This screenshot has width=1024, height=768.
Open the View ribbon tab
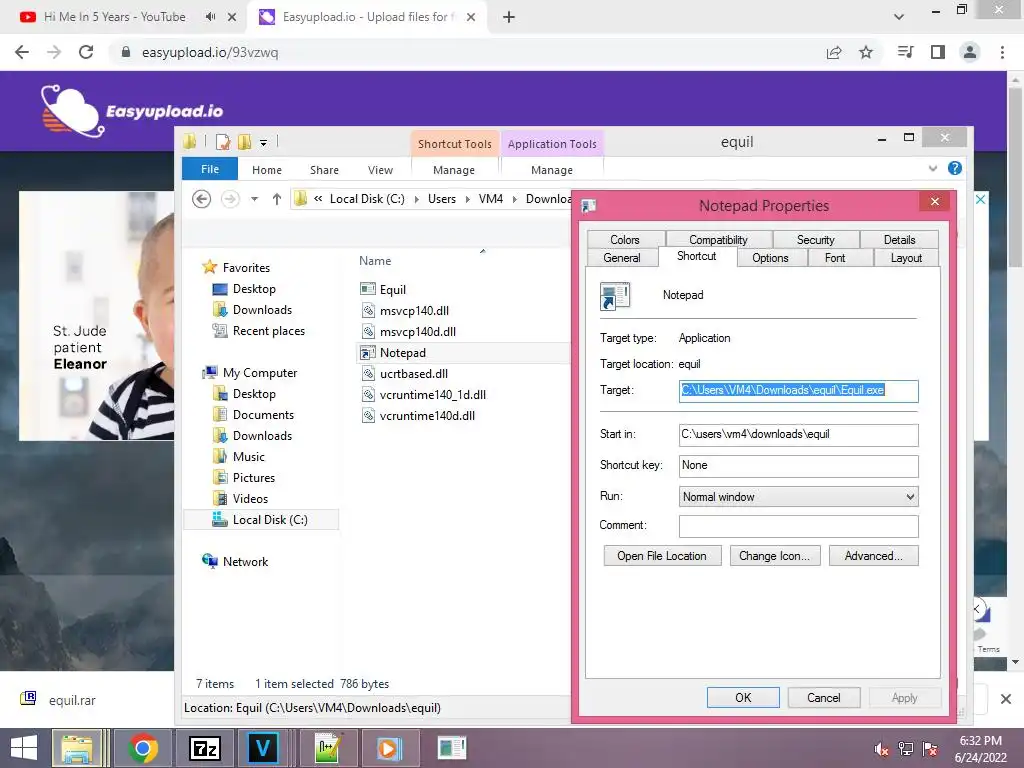tap(380, 170)
